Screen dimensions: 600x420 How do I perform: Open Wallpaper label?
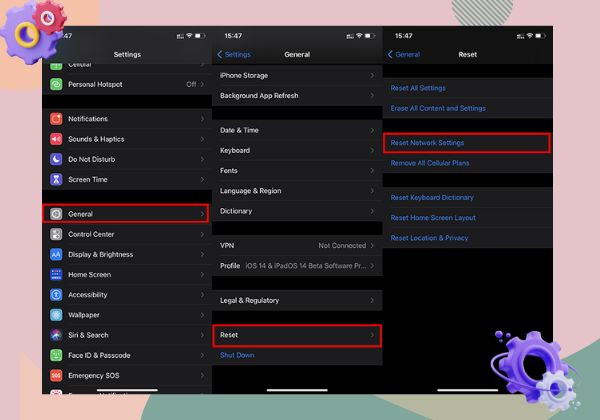(84, 315)
